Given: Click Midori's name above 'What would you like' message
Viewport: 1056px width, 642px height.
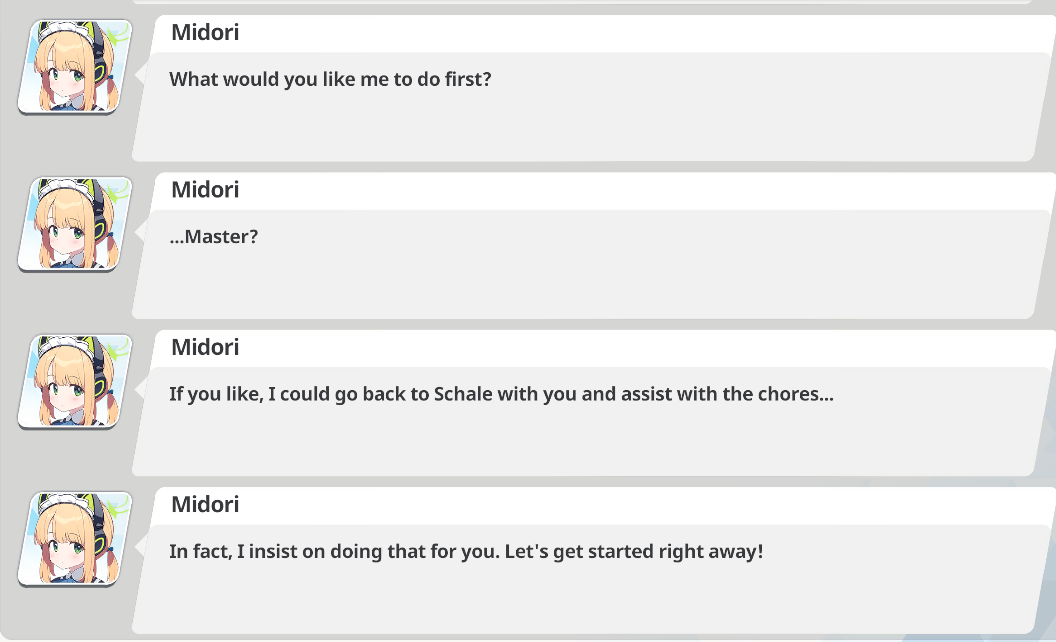Looking at the screenshot, I should (205, 33).
